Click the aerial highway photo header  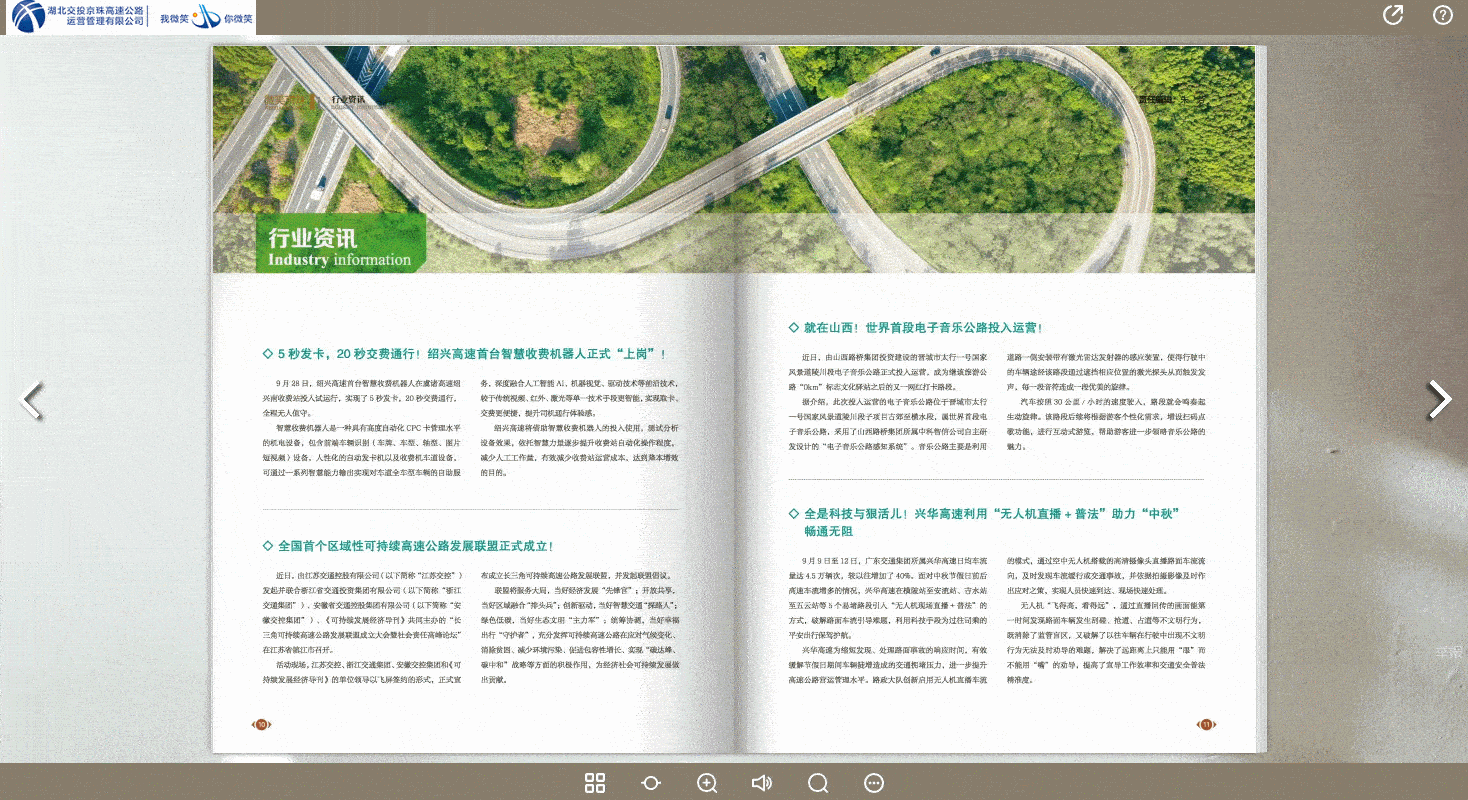[730, 130]
